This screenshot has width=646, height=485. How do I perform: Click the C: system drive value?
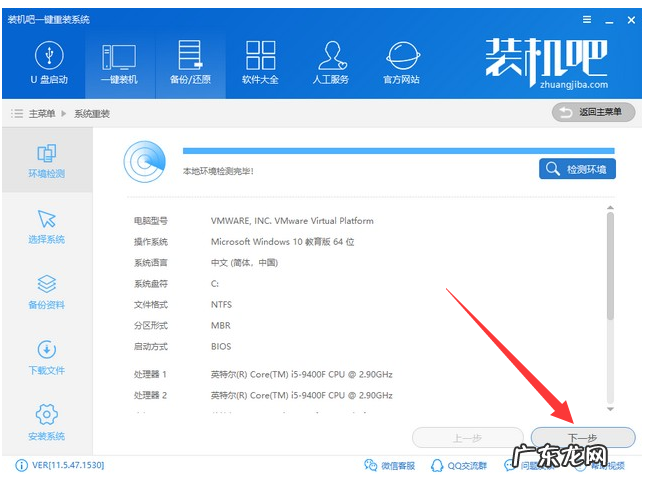tap(215, 284)
